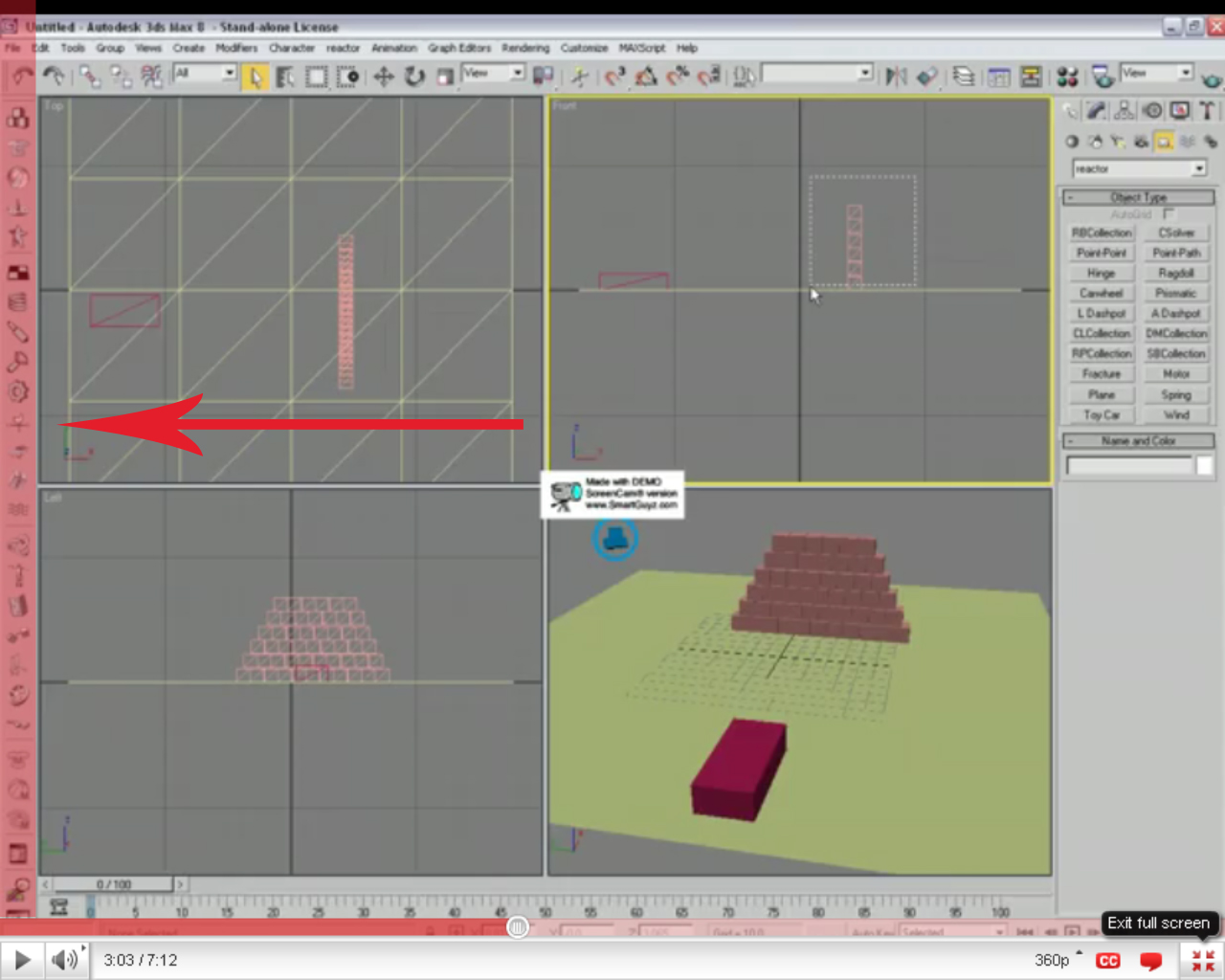Select the Select Object arrow tool
Viewport: 1225px width, 980px height.
(x=255, y=77)
